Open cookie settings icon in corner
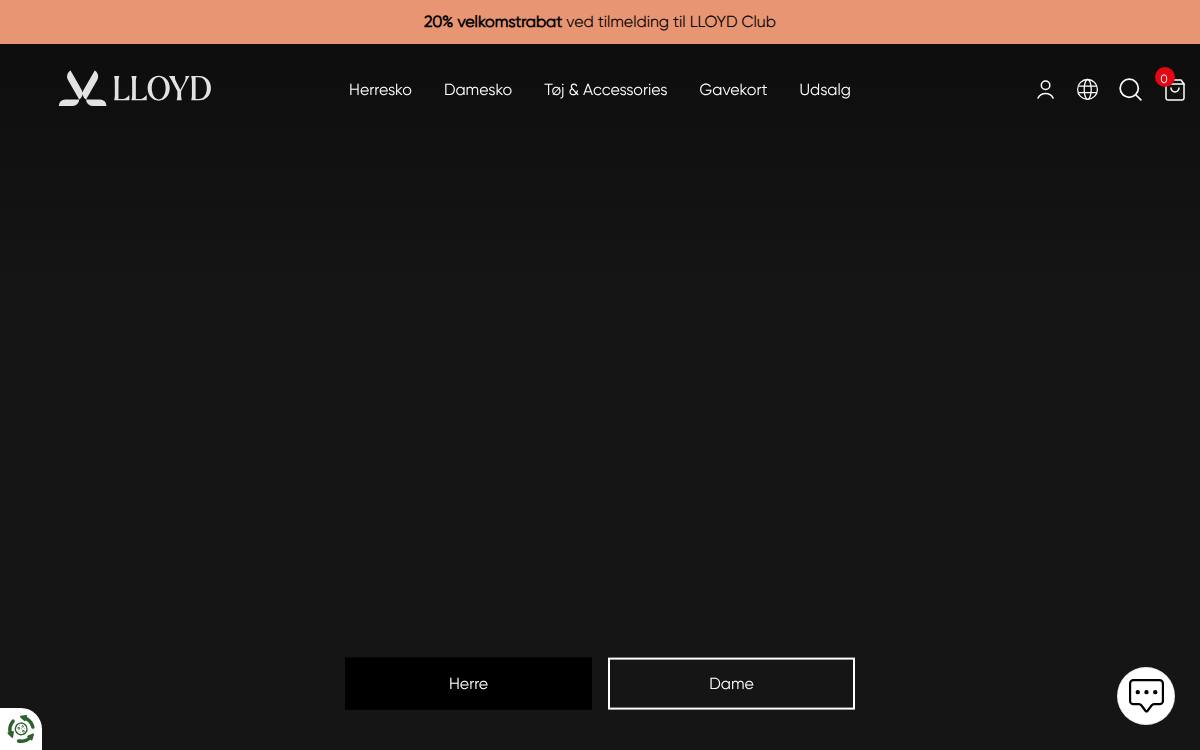The height and width of the screenshot is (750, 1200). [21, 729]
